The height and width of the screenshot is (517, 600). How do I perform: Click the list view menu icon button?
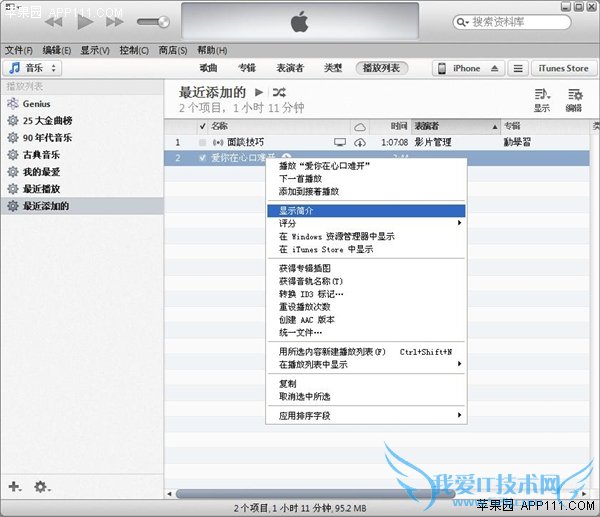(x=518, y=68)
